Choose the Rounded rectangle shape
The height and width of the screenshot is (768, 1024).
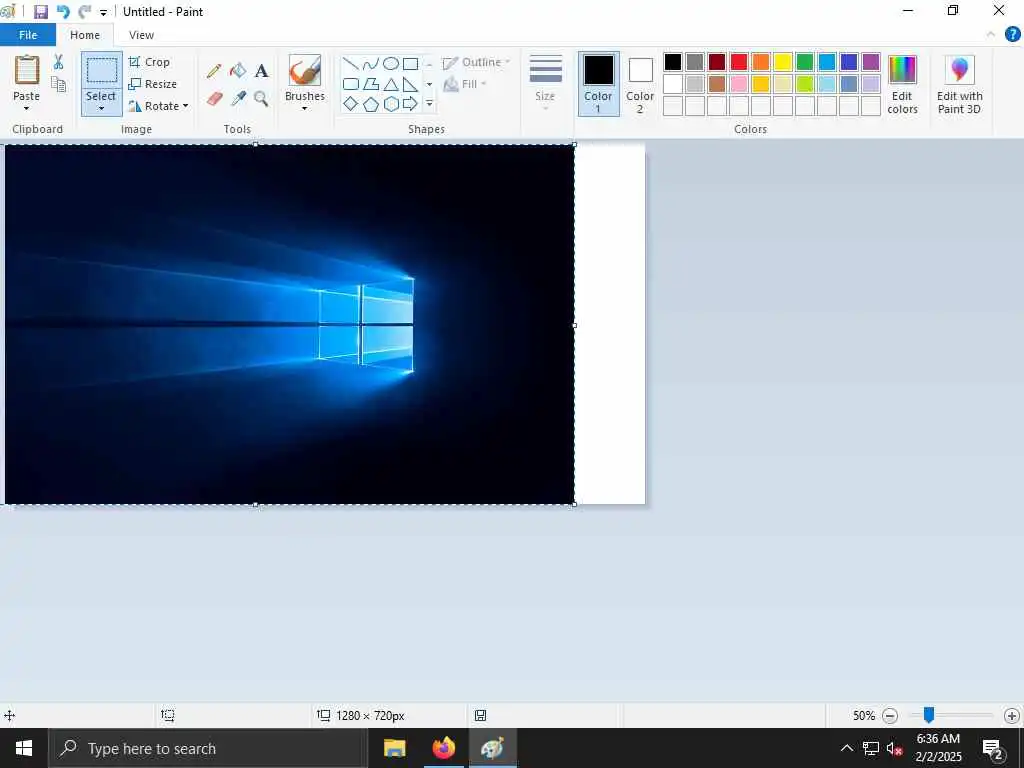(x=351, y=84)
